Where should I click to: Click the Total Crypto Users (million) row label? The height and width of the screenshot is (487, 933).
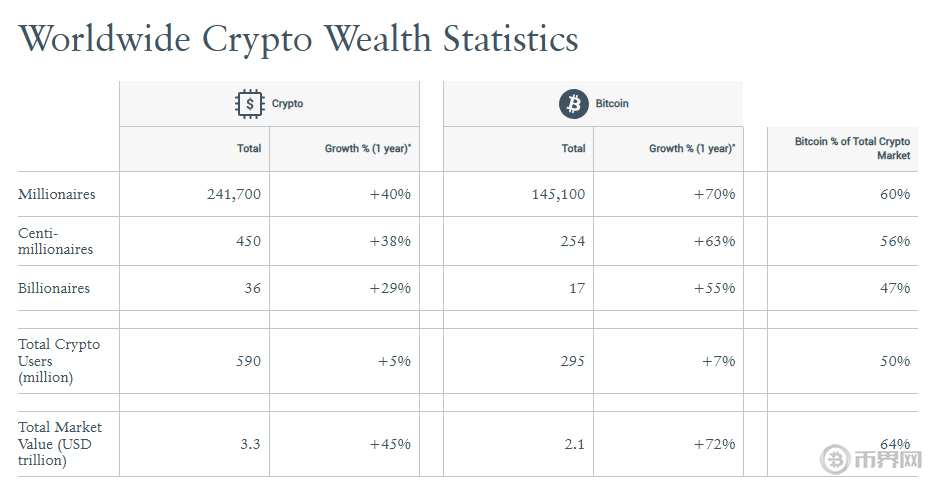(59, 361)
